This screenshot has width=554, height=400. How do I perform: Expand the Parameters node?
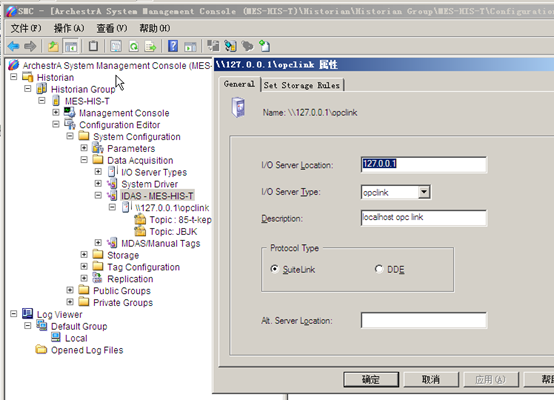tap(84, 148)
